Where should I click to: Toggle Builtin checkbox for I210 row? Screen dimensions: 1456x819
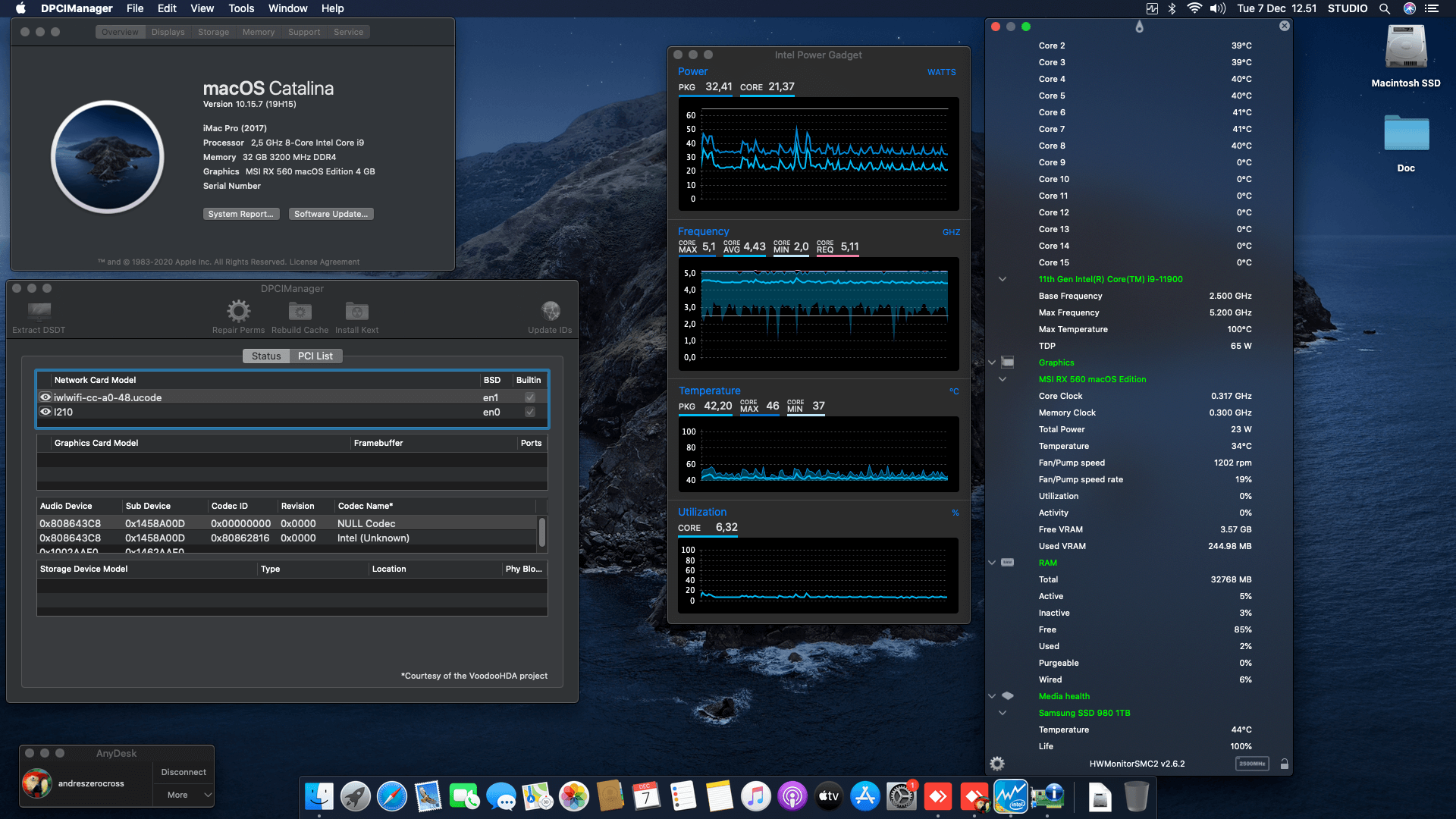(x=530, y=412)
